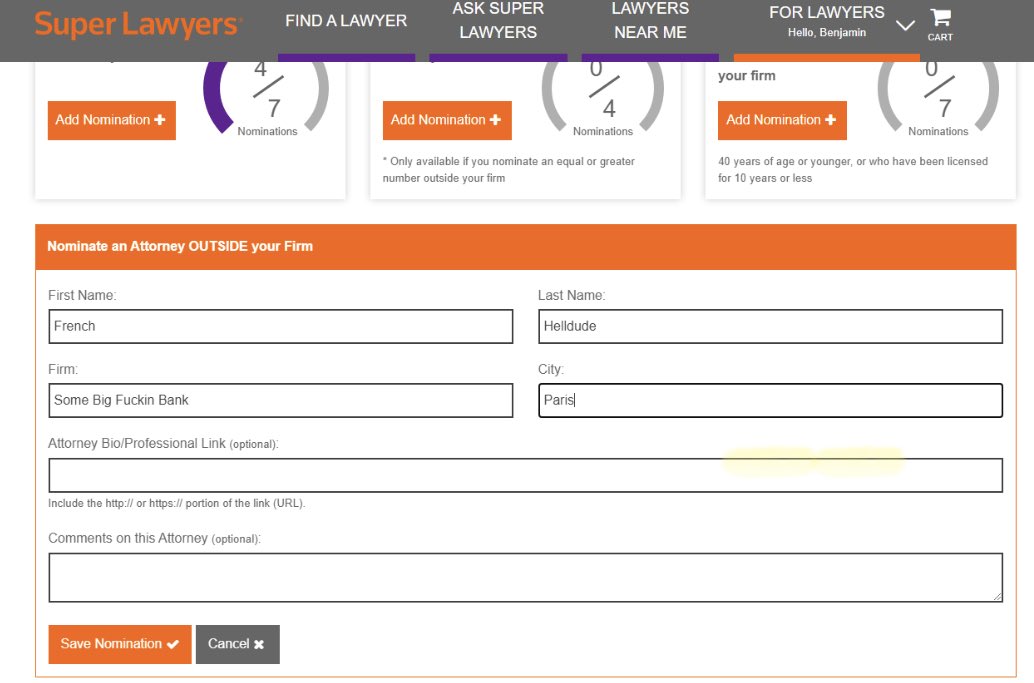
Task: Expand the For Lawyers dropdown chevron
Action: coord(905,26)
